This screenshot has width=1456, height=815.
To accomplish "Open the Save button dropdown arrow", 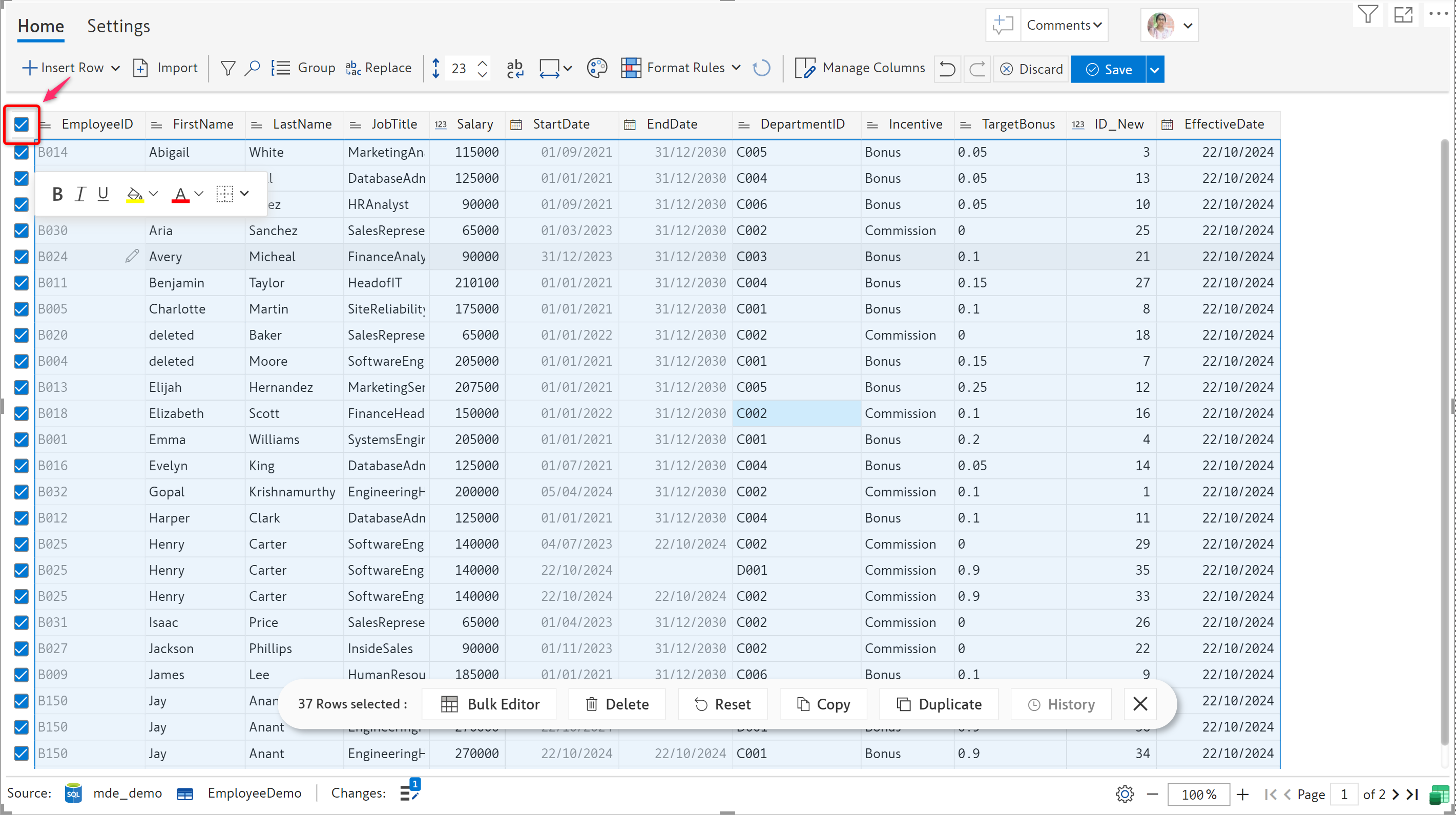I will pos(1154,70).
